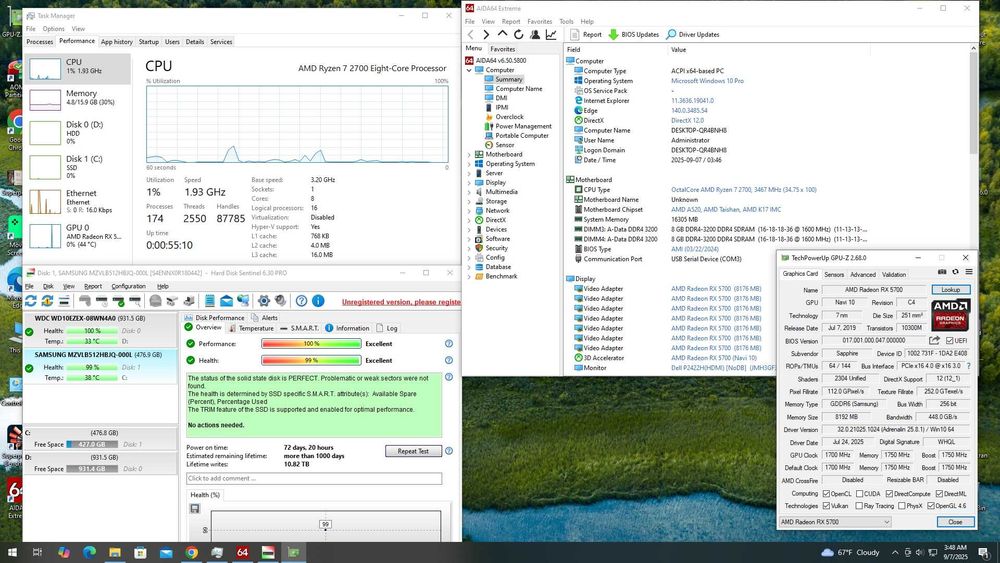Click GPU-Z screenshot camera icon
Image resolution: width=1000 pixels, height=563 pixels.
tap(941, 274)
